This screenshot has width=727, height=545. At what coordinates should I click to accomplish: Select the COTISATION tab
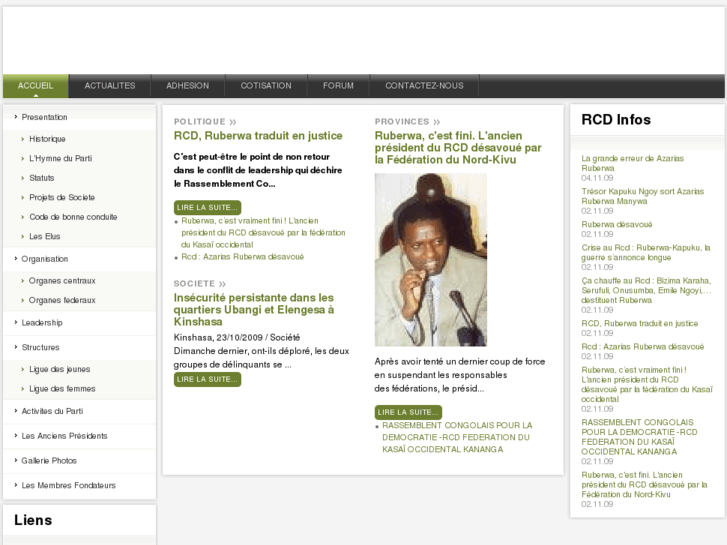coord(266,86)
